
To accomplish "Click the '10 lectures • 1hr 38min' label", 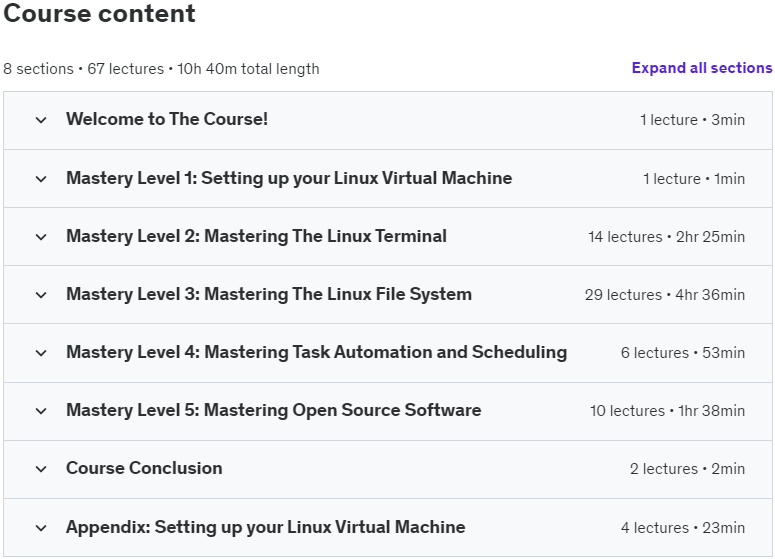I will [667, 411].
